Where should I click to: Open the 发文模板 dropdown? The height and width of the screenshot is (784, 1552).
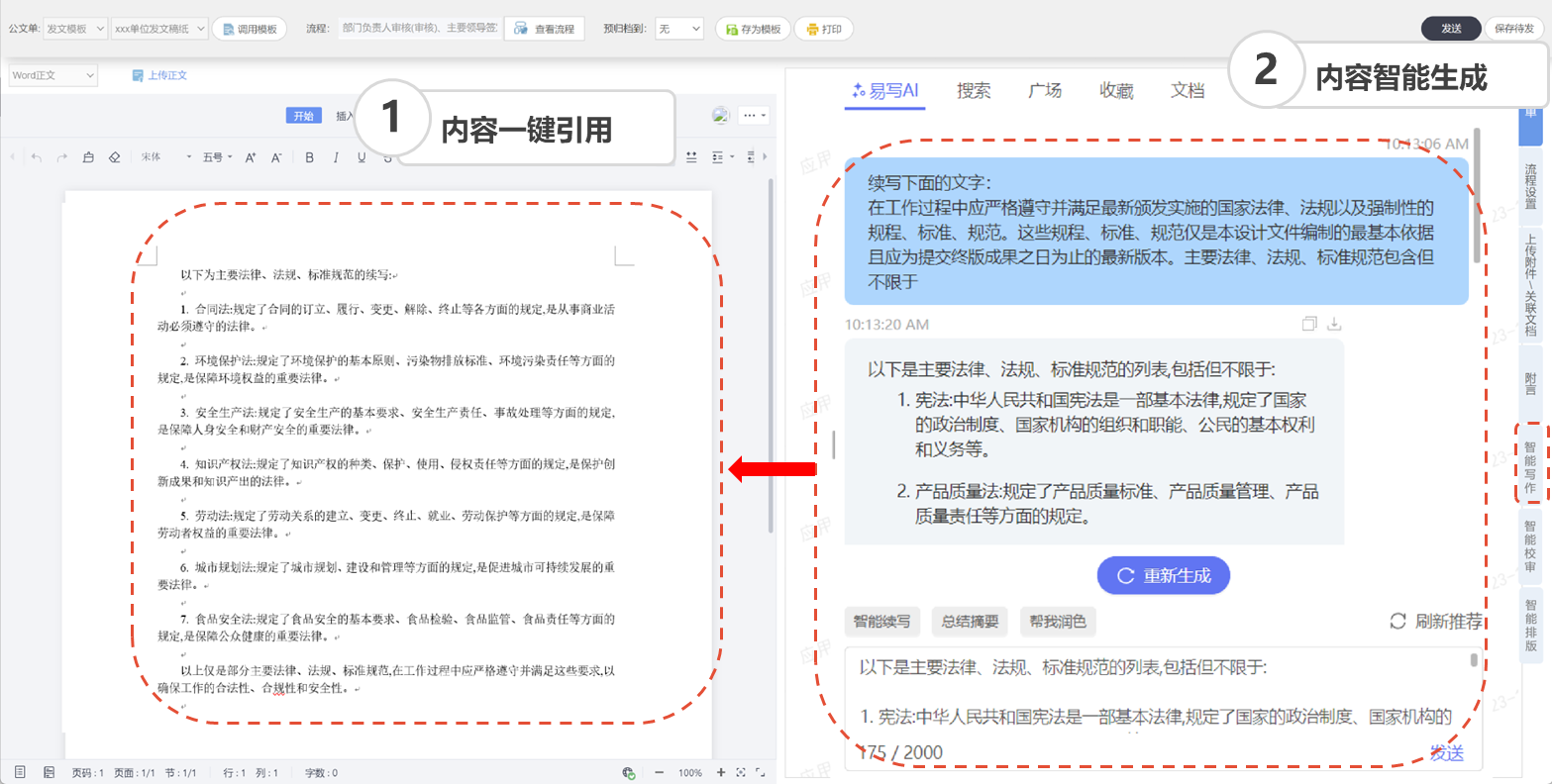point(75,29)
